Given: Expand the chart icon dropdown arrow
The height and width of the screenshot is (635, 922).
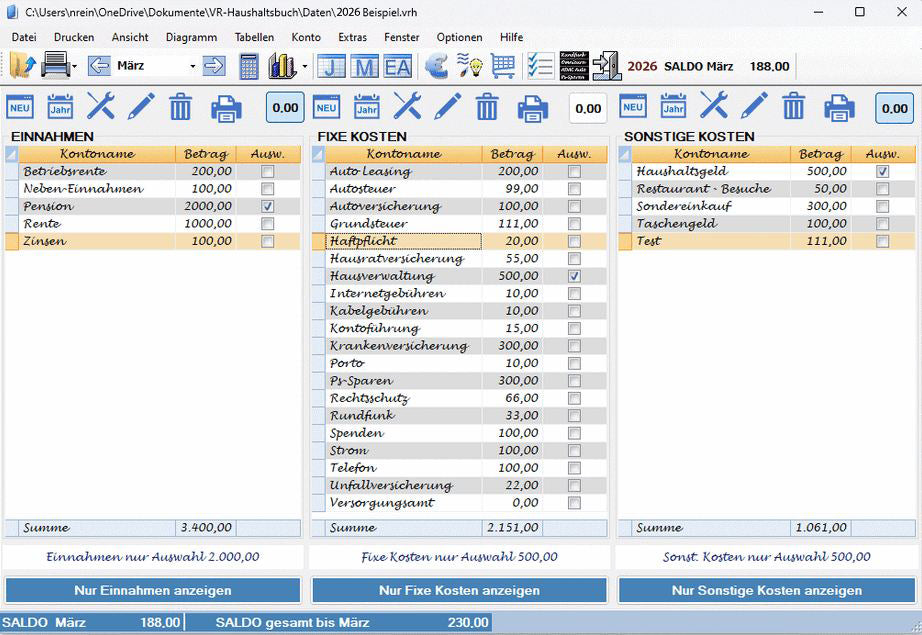Looking at the screenshot, I should pyautogui.click(x=304, y=67).
